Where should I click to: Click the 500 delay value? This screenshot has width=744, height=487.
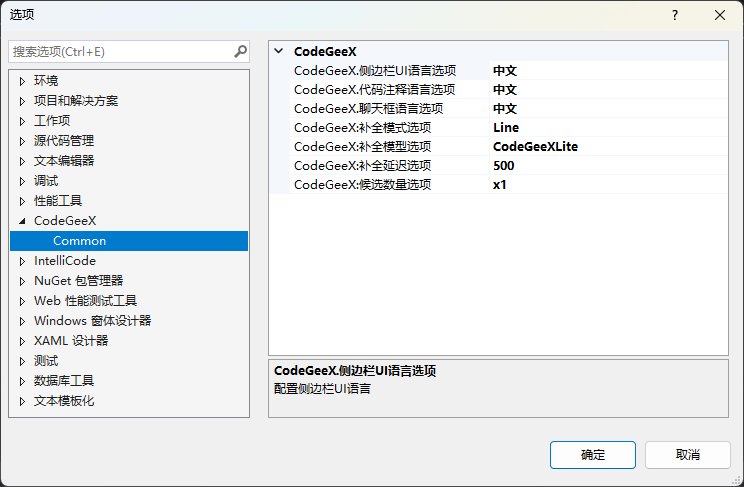point(503,165)
